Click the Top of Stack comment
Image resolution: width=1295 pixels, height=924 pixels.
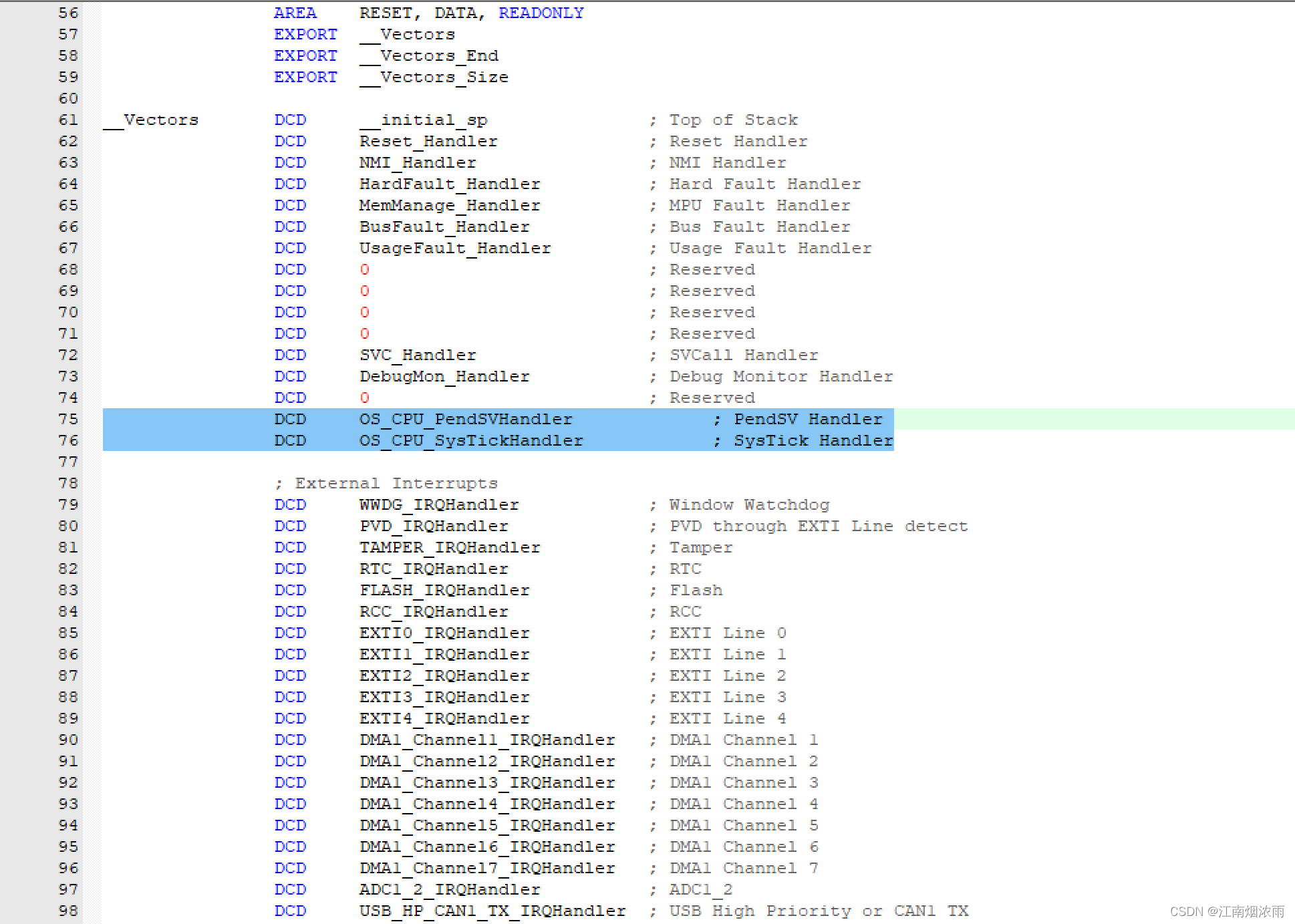click(724, 120)
